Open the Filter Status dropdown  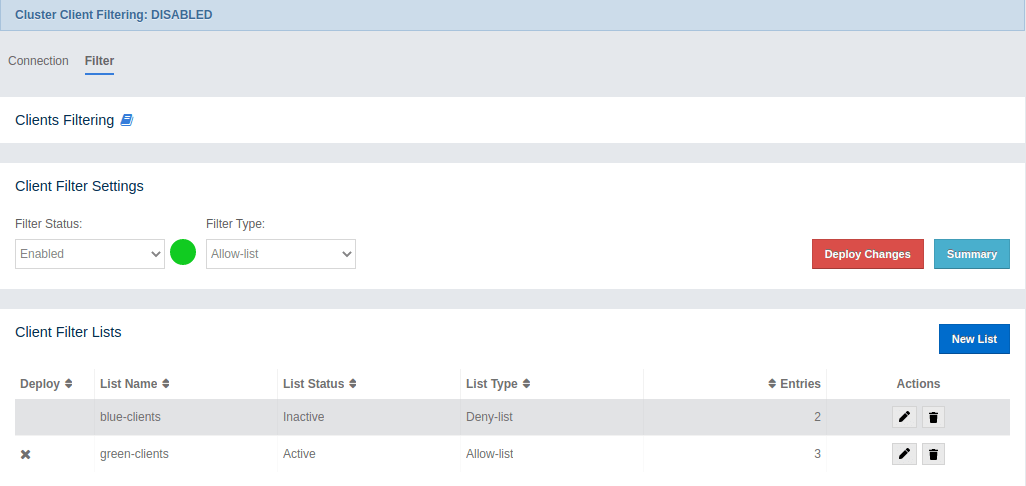pyautogui.click(x=90, y=254)
